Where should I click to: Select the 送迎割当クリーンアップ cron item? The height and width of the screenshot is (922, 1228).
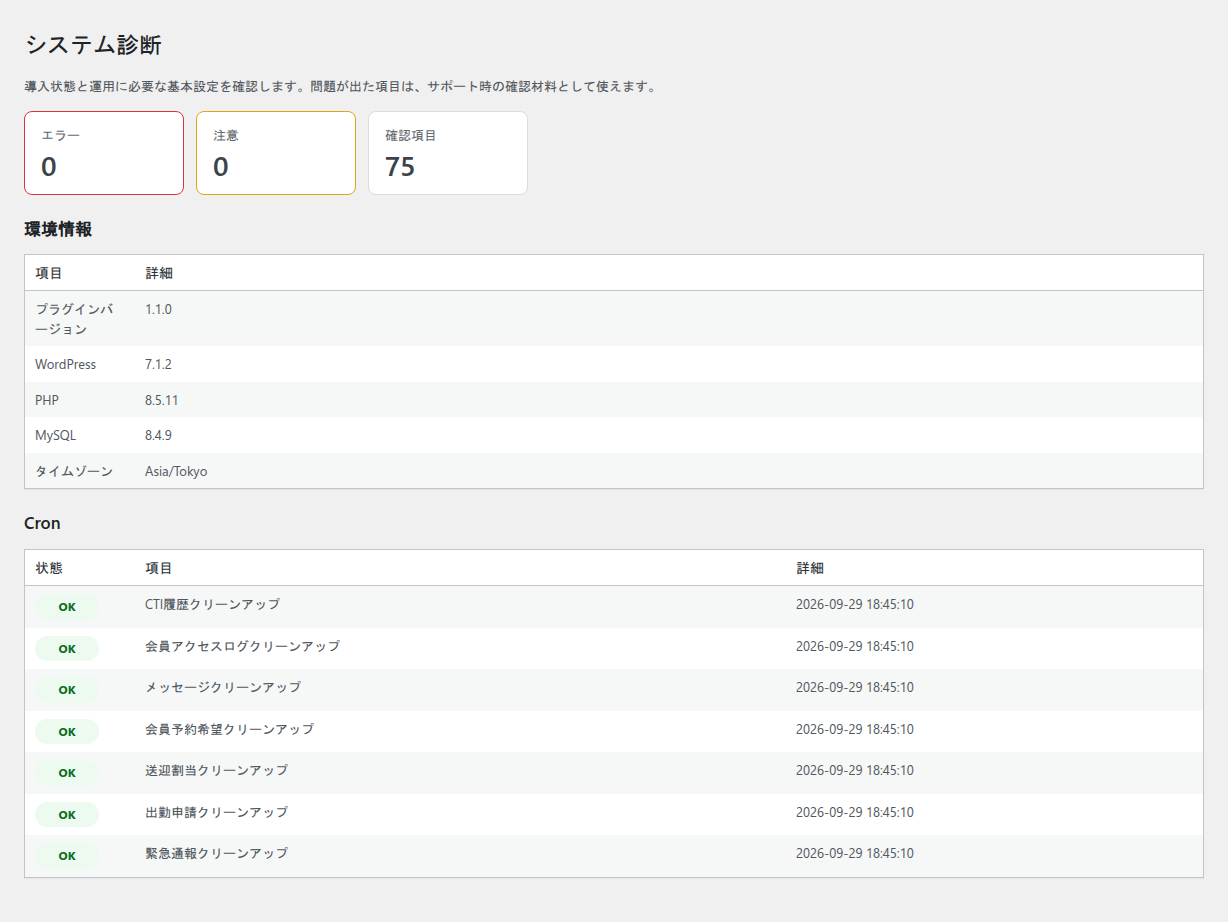point(217,771)
